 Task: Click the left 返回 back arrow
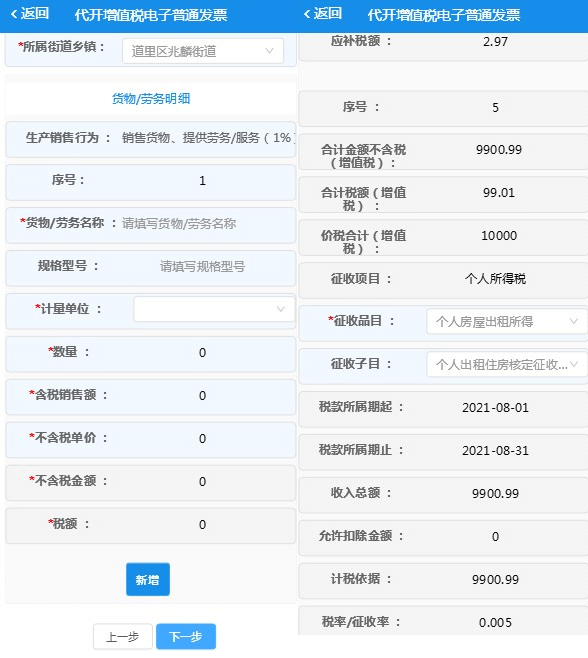[x=29, y=14]
